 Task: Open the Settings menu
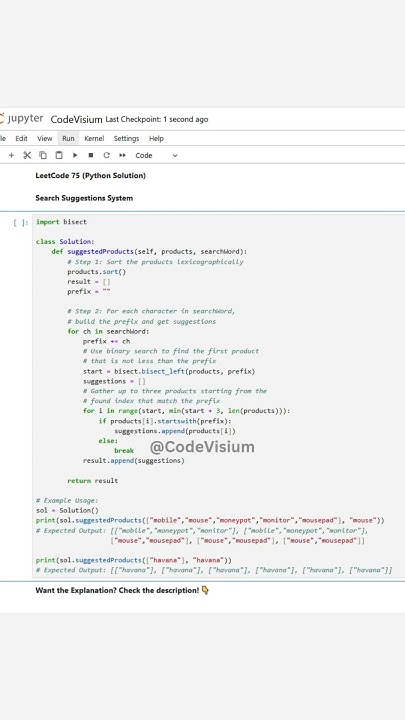pos(126,138)
